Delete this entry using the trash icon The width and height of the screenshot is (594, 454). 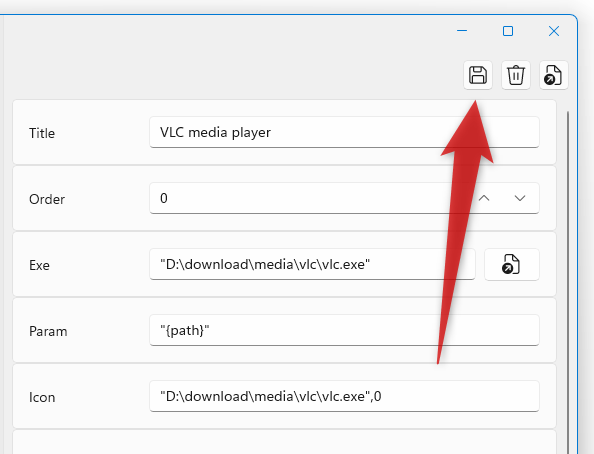tap(516, 75)
